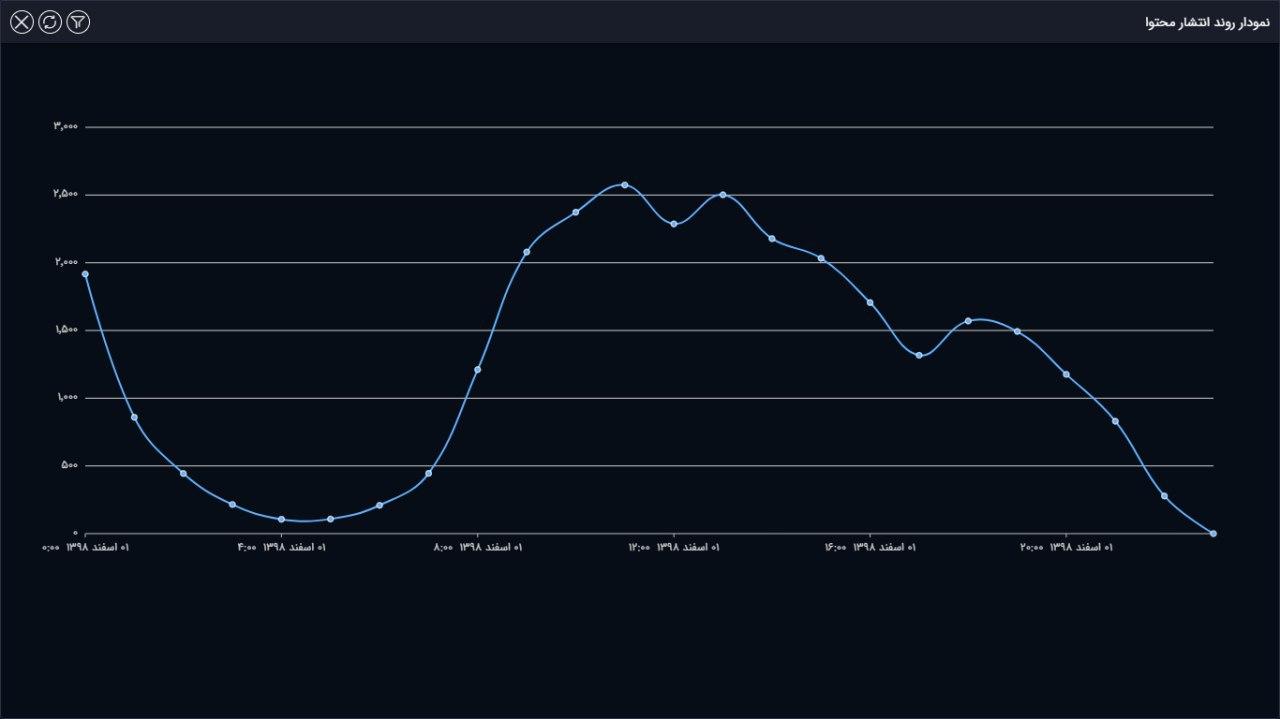Click the ۳,۰۰۰ y-axis label
Viewport: 1280px width, 719px height.
65,127
